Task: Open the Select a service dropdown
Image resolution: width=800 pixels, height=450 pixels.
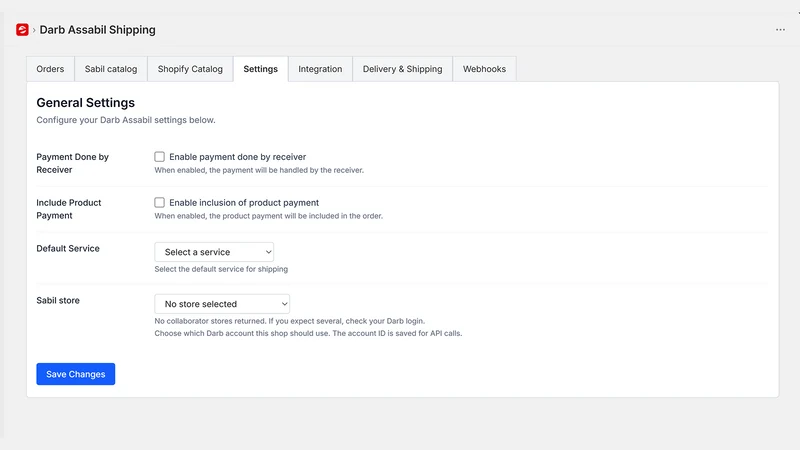Action: point(214,252)
